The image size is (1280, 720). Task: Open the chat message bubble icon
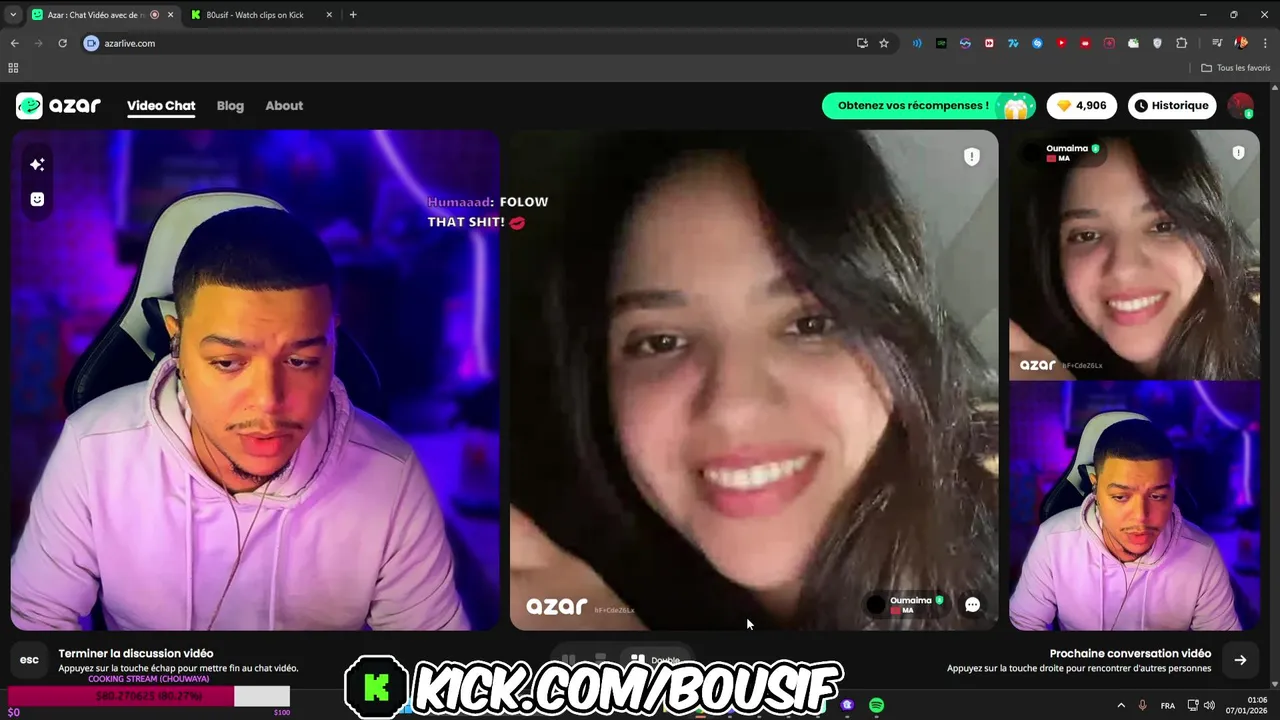972,604
